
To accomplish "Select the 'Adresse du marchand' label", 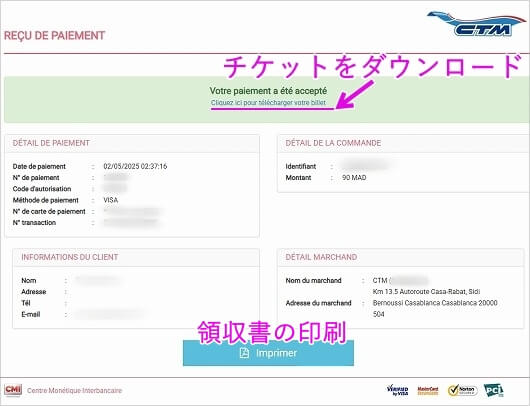I will pyautogui.click(x=318, y=303).
